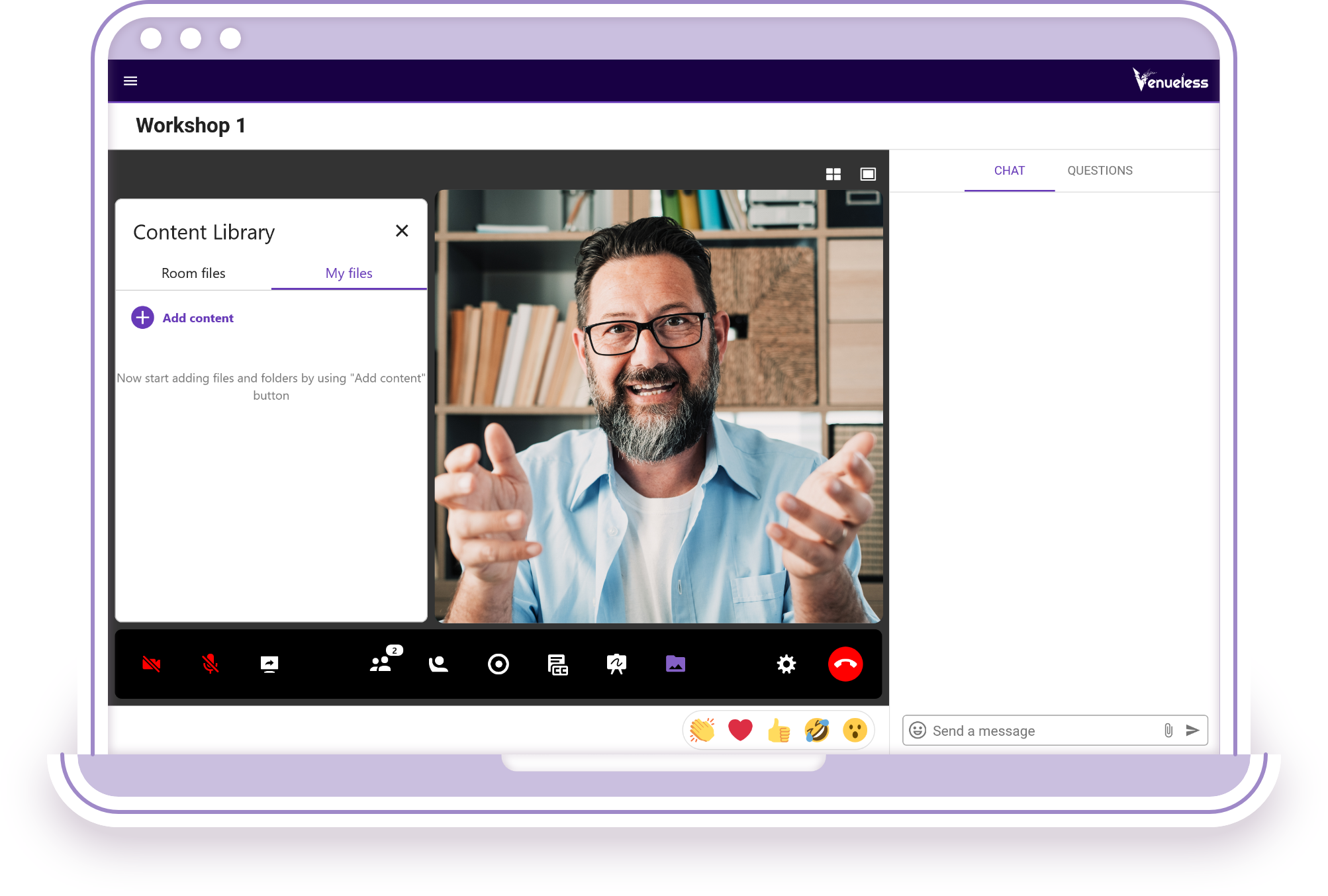
Task: Open the Room files tab
Action: point(193,273)
